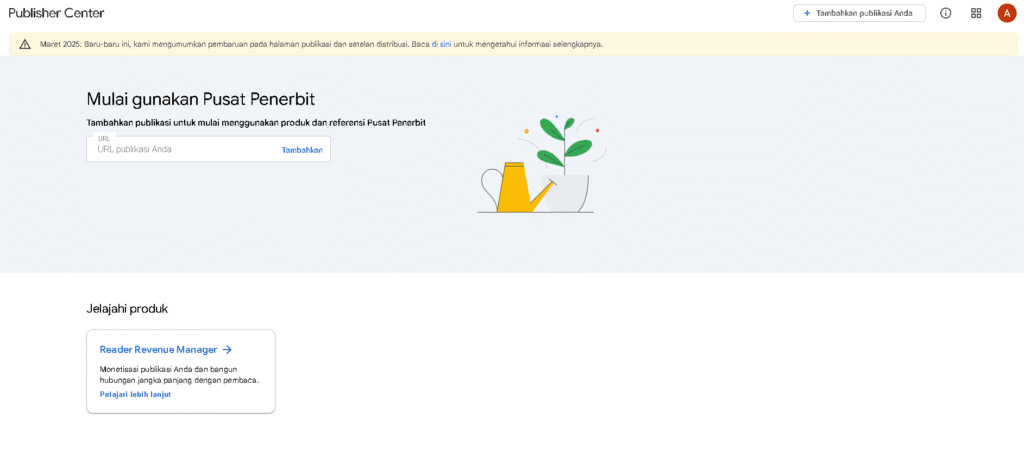The height and width of the screenshot is (454, 1024).
Task: Open the Reader Revenue Manager title link
Action: [x=159, y=350]
